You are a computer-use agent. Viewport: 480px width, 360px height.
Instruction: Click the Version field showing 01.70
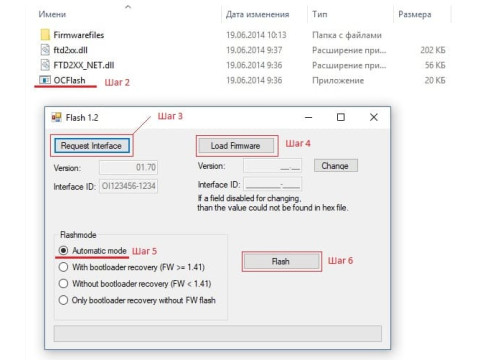click(x=128, y=167)
